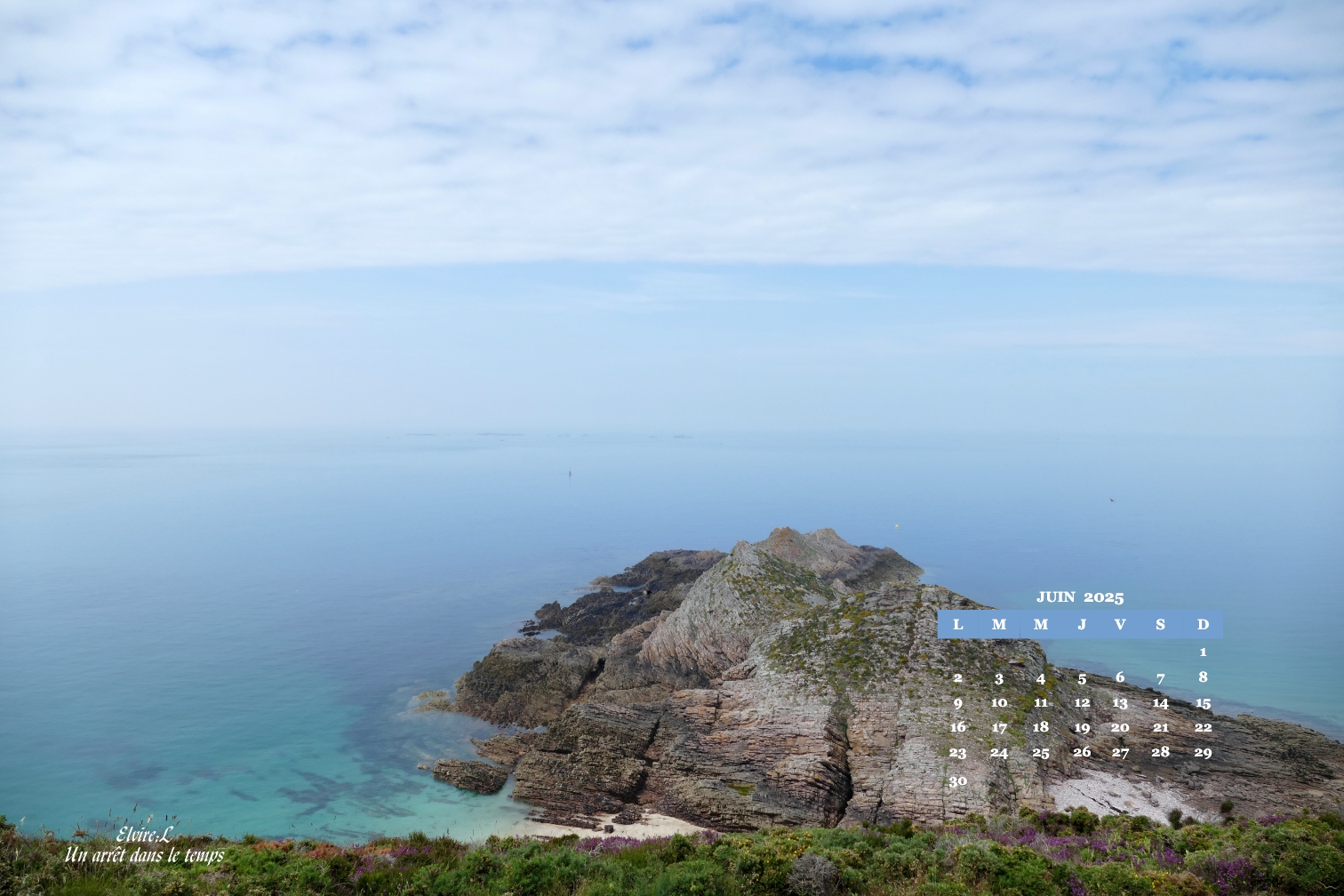
Task: Click date 6 in the calendar
Action: (1120, 677)
